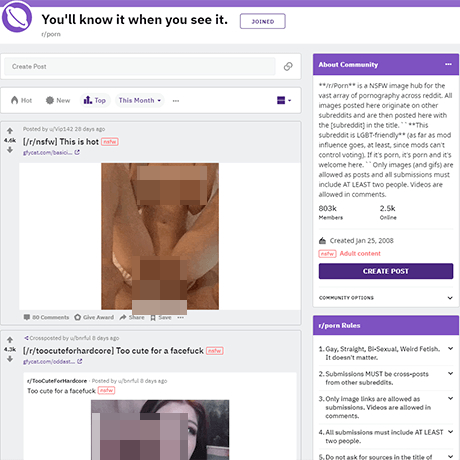
Task: Open the 80 Comments section
Action: (46, 317)
